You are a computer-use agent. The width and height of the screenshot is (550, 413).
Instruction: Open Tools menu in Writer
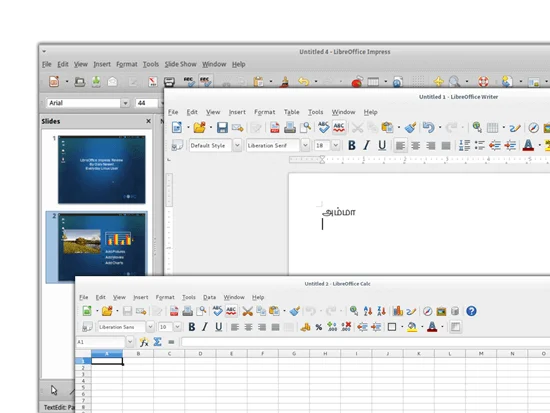pyautogui.click(x=315, y=112)
